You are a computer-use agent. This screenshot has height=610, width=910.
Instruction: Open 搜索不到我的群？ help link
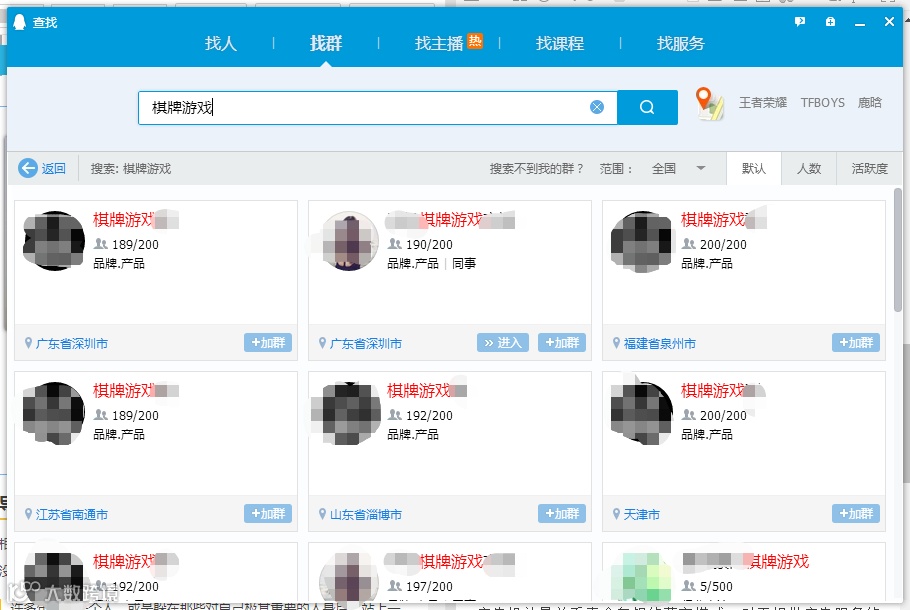[x=536, y=168]
